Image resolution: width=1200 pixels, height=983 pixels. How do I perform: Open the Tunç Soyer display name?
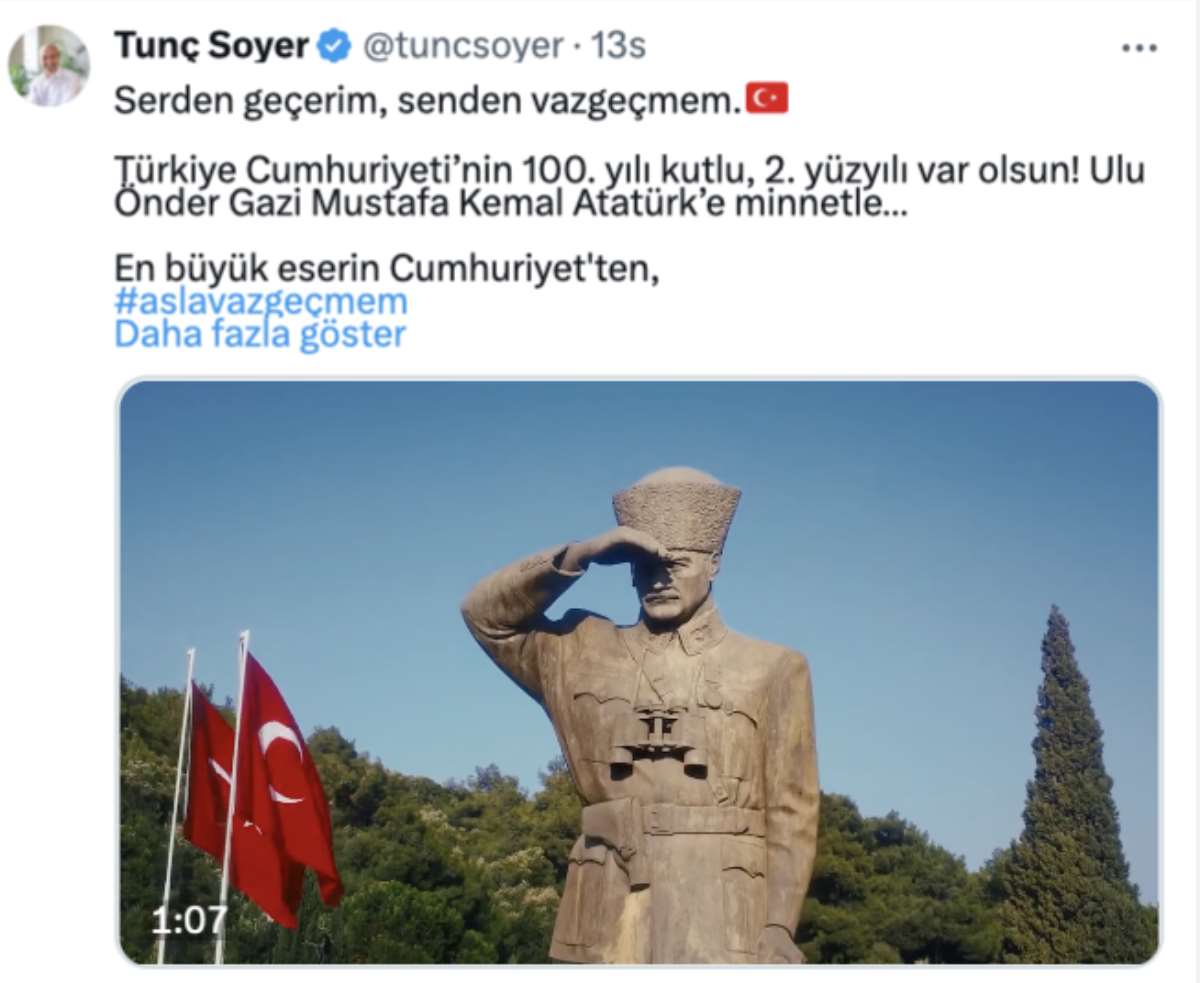pyautogui.click(x=211, y=46)
